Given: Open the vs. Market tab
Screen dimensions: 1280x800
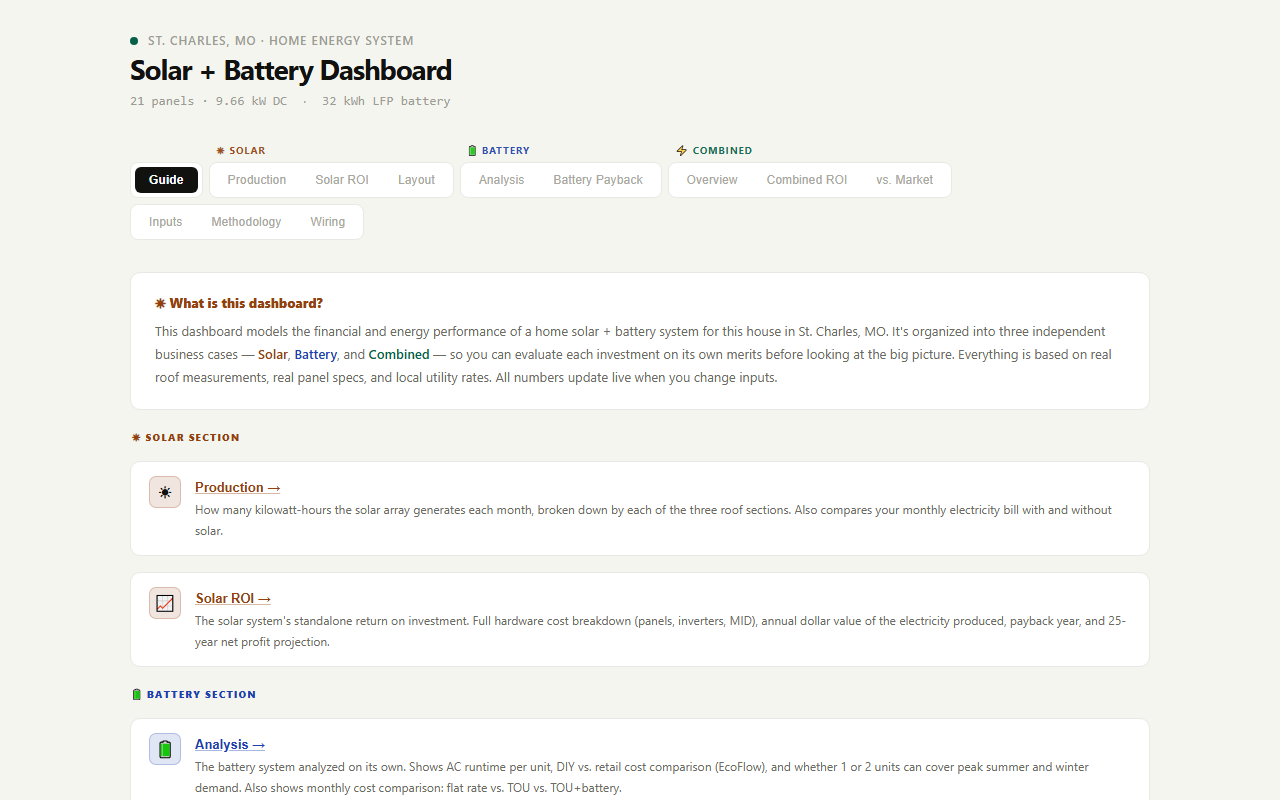Looking at the screenshot, I should tap(905, 180).
